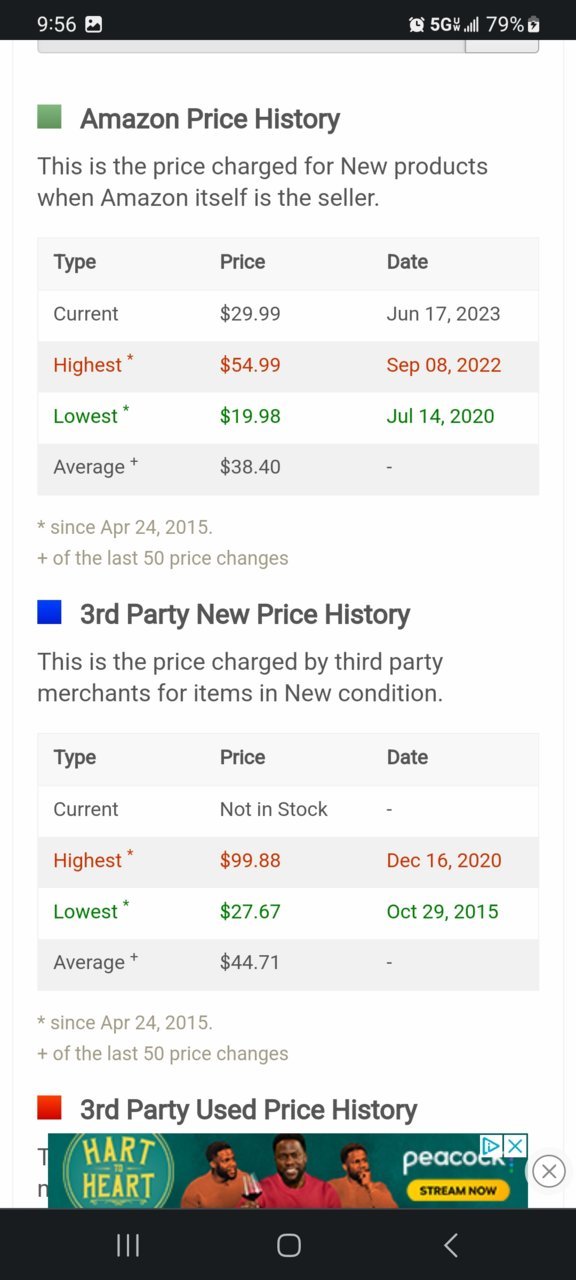Tap the Android back navigation arrow

click(450, 1245)
